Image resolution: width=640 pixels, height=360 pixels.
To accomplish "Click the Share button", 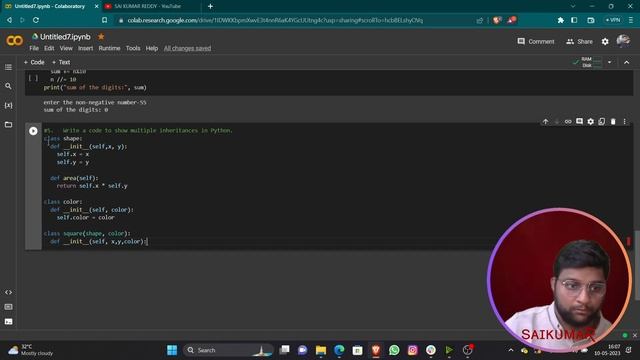I will pos(579,42).
